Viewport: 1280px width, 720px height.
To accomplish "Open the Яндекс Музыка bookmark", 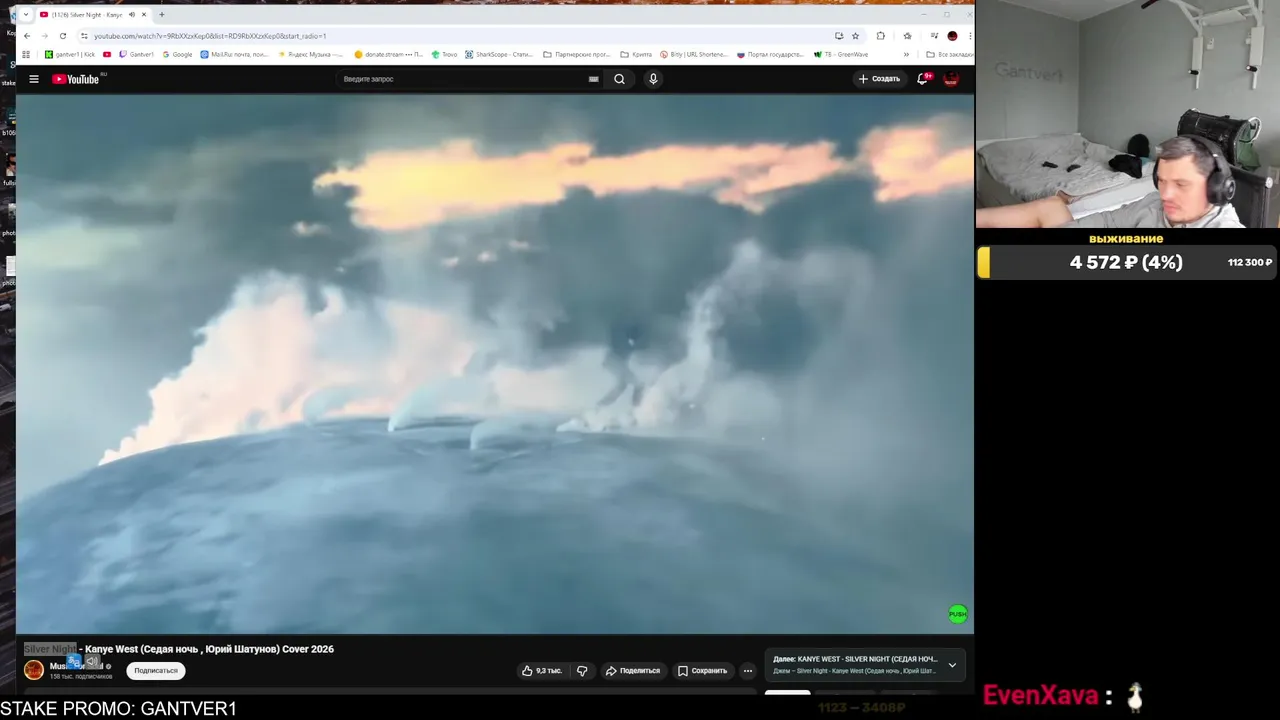I will click(311, 55).
